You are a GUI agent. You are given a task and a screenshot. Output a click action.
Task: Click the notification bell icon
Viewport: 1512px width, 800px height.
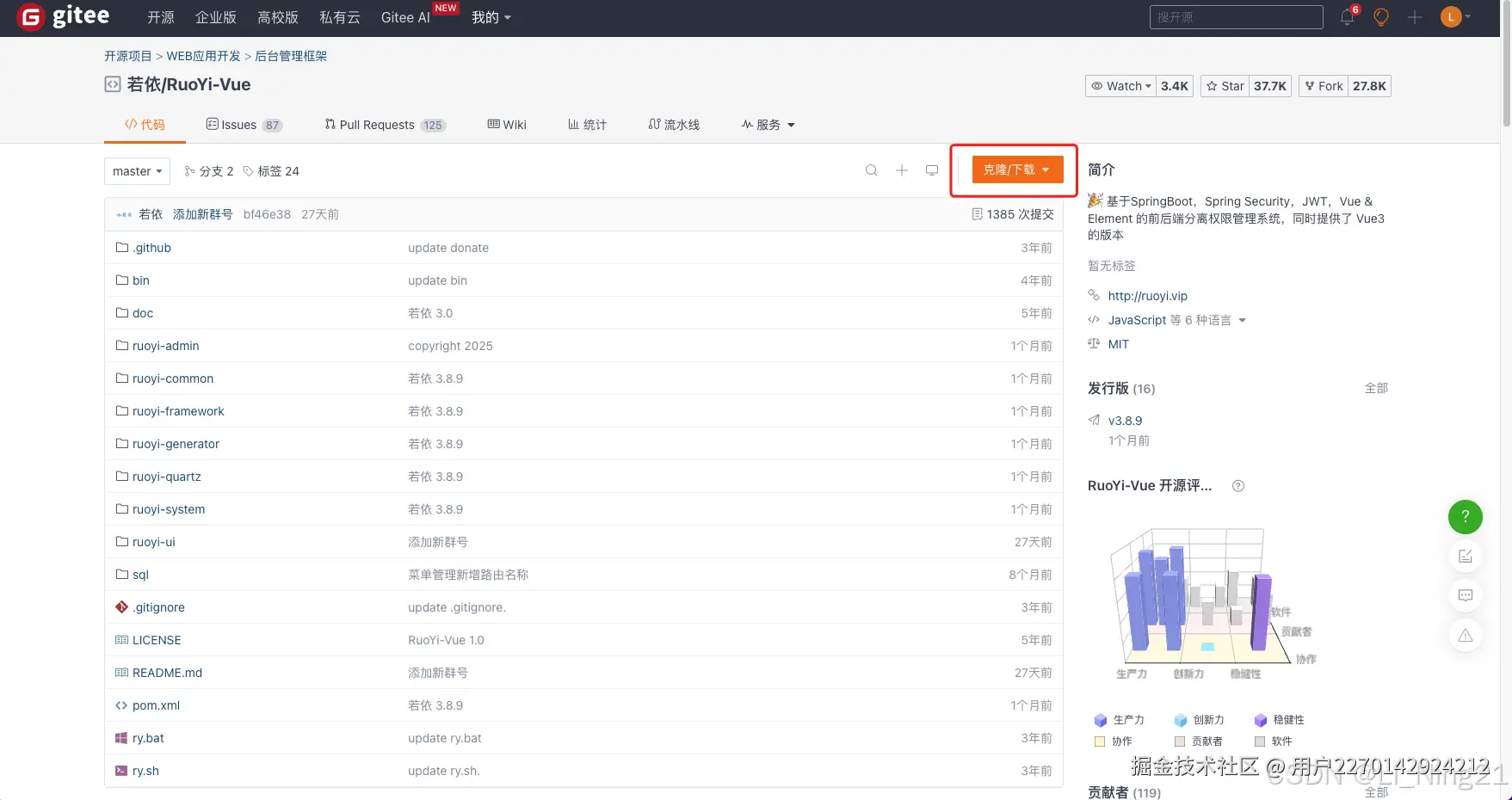click(x=1346, y=16)
